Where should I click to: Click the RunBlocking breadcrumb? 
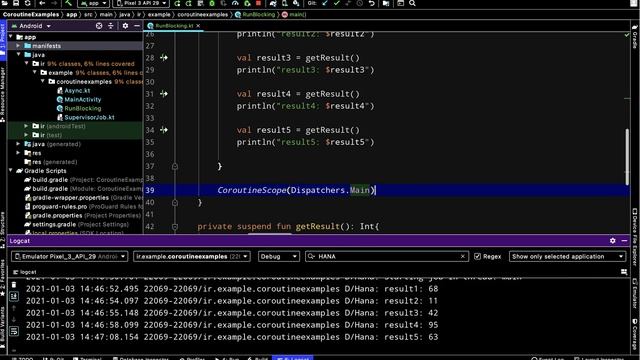click(x=255, y=14)
